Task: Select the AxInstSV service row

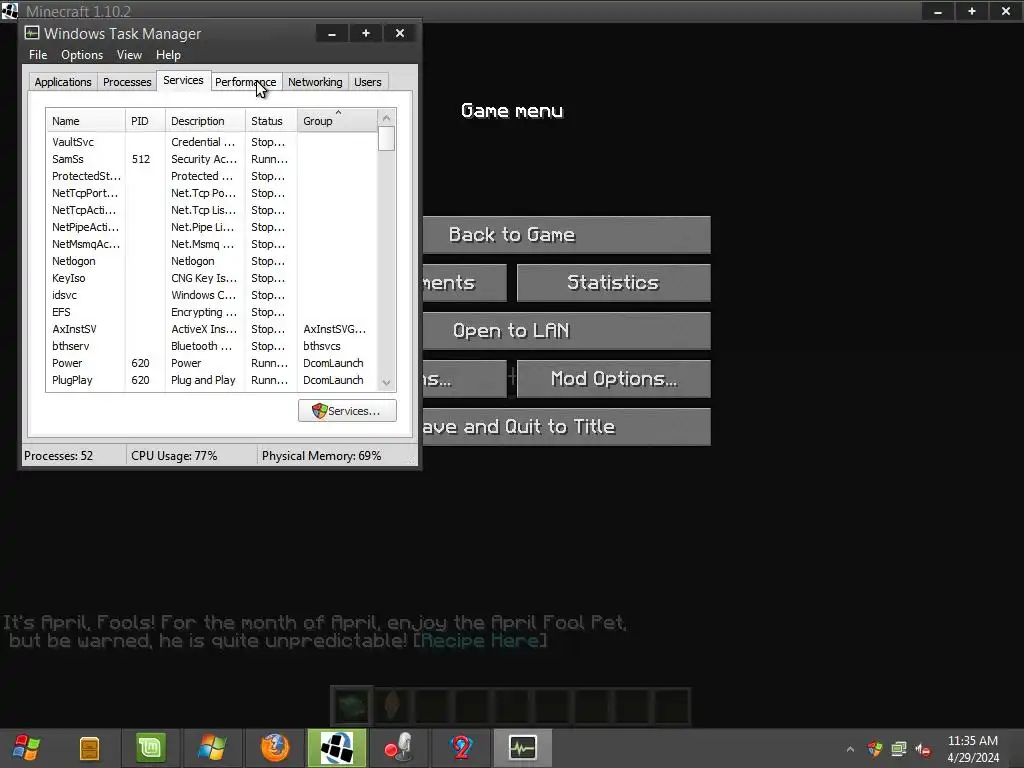Action: pyautogui.click(x=212, y=328)
